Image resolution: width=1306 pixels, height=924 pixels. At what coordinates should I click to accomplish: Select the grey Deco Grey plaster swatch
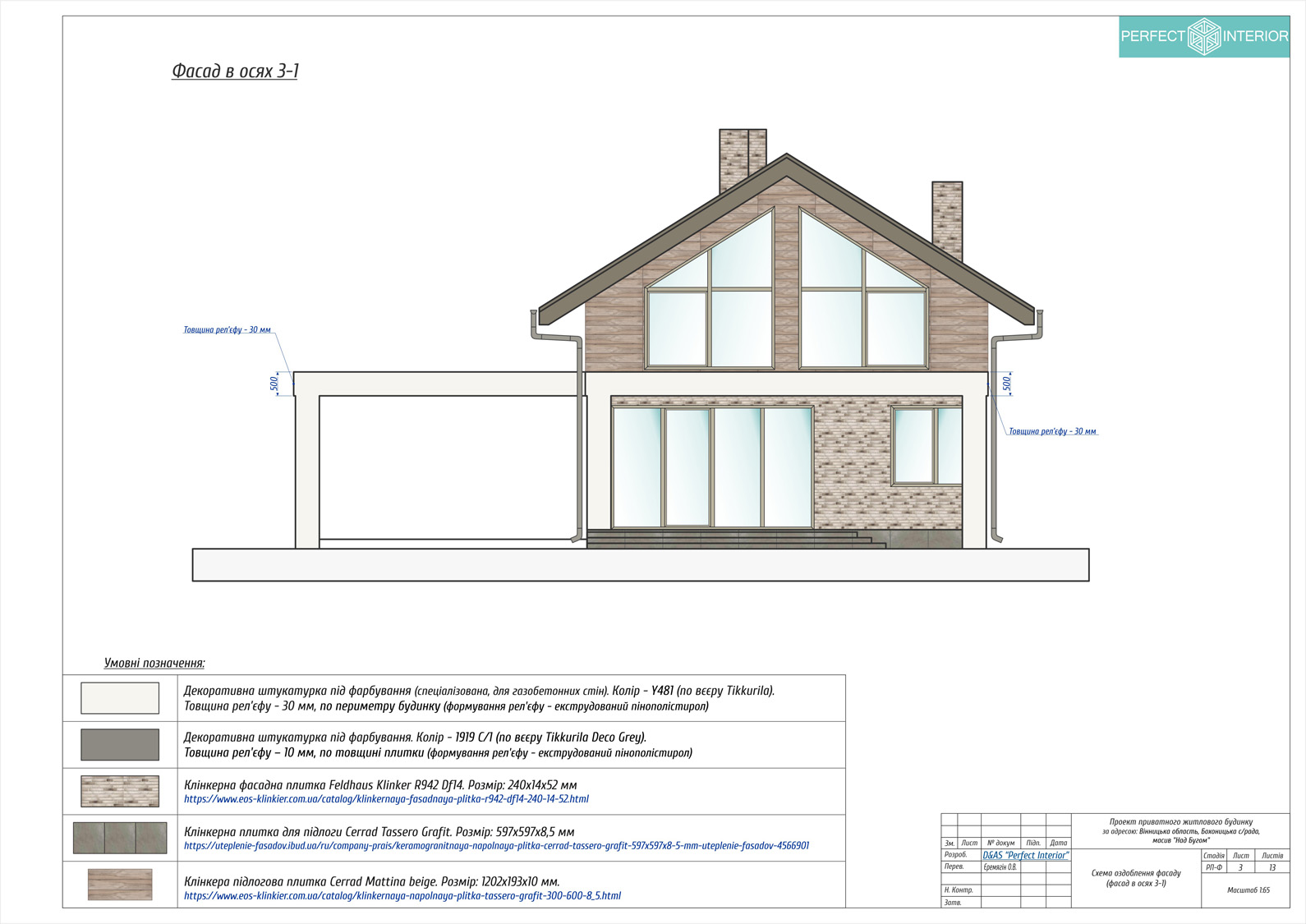(x=120, y=745)
